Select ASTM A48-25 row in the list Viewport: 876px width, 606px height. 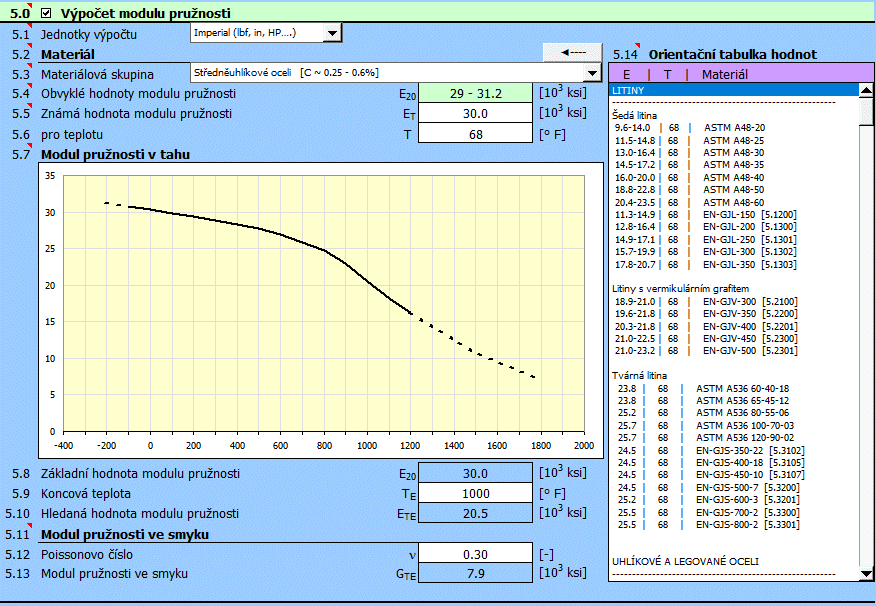(x=734, y=141)
